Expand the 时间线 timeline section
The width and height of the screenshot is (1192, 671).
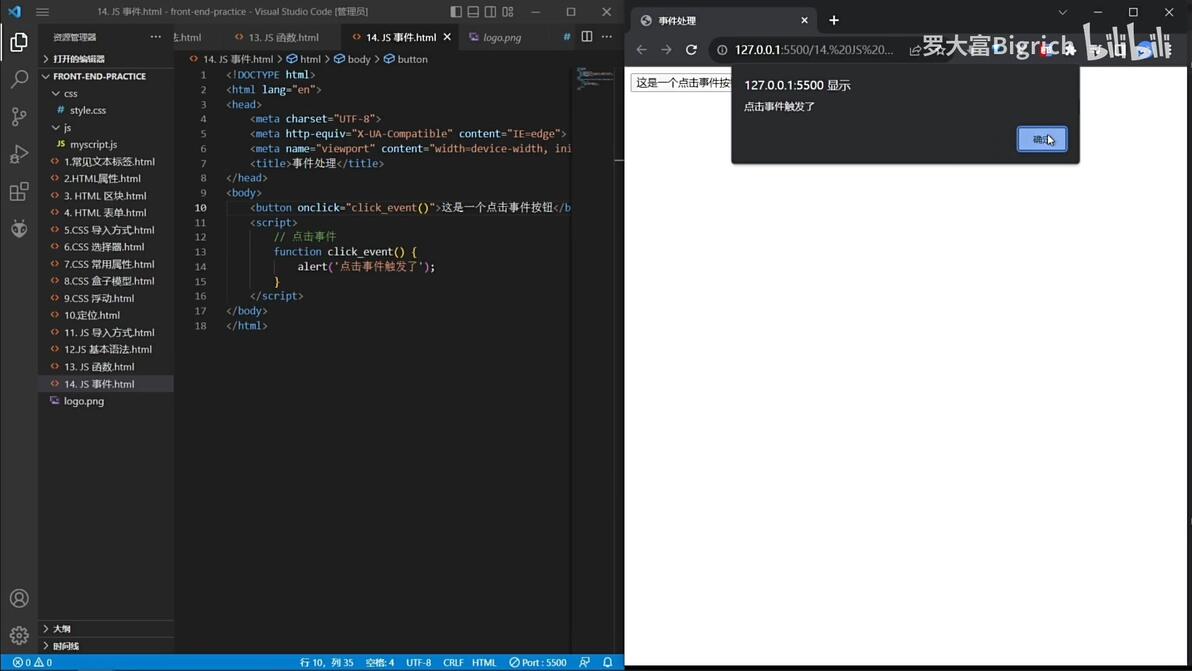point(65,646)
